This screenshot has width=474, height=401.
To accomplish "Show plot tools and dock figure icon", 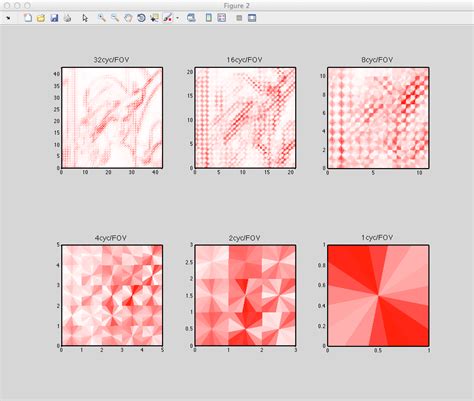I will [252, 18].
